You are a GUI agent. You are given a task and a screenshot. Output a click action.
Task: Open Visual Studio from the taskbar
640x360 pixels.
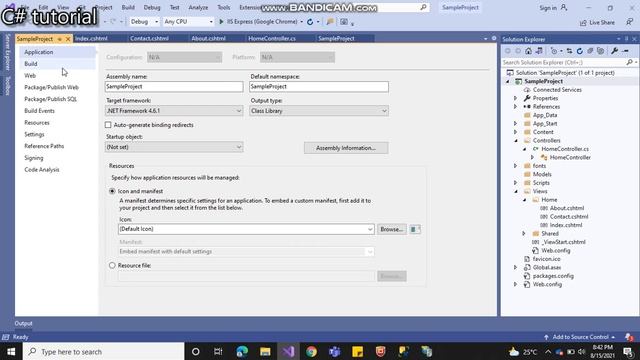click(x=288, y=351)
